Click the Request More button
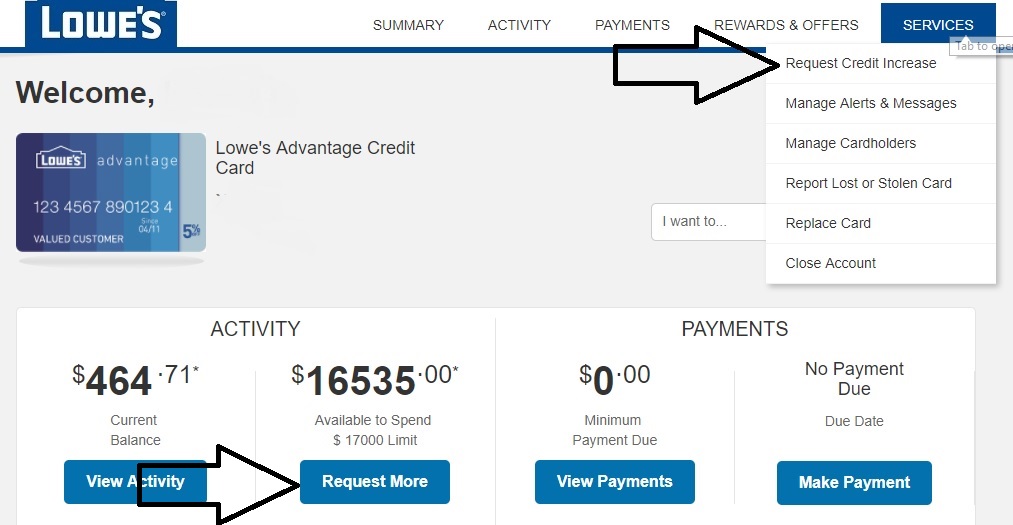Image resolution: width=1013 pixels, height=525 pixels. point(375,482)
